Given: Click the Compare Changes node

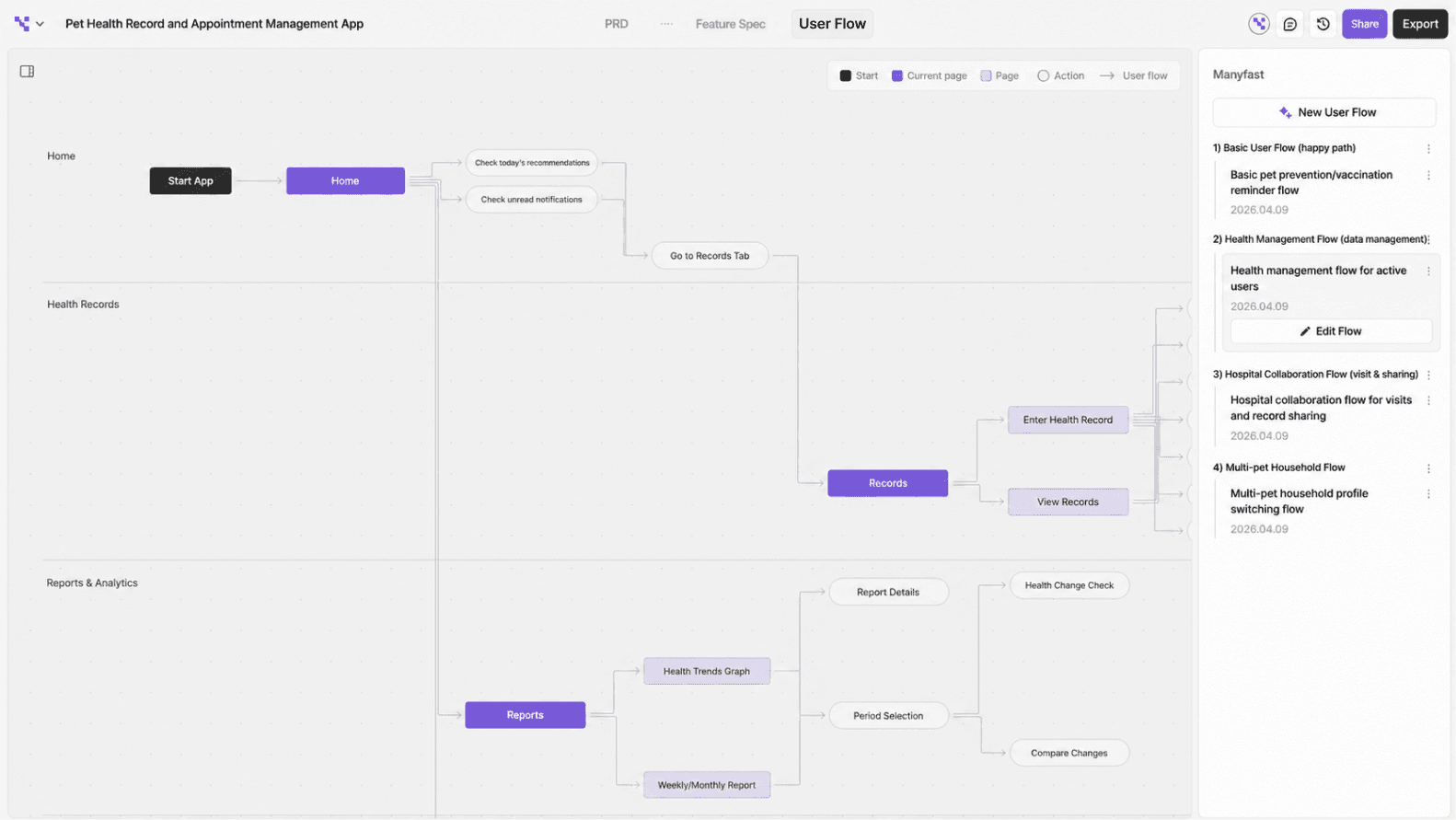Looking at the screenshot, I should [1069, 753].
